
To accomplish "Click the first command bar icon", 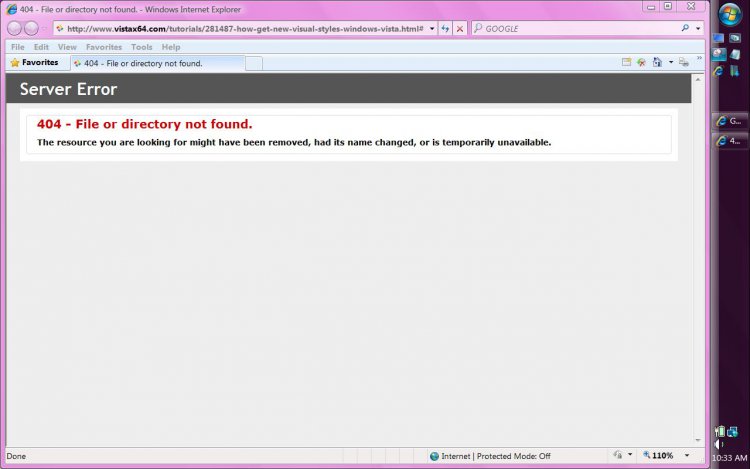I will click(626, 62).
